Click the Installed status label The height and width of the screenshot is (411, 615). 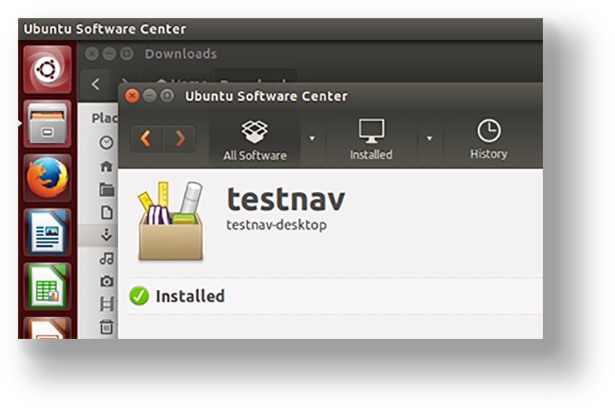(x=190, y=296)
